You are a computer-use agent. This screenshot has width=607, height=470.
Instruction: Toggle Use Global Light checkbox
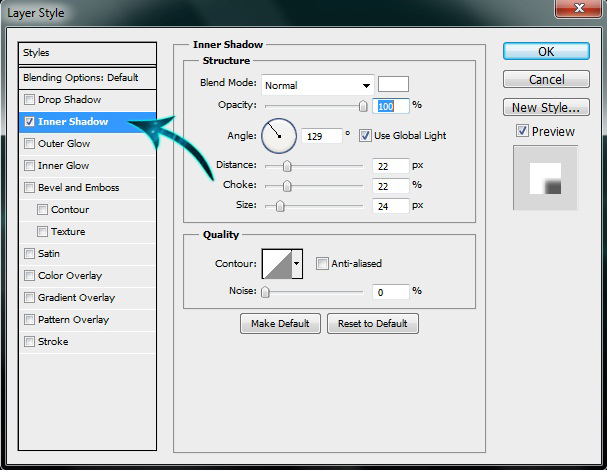tap(366, 135)
